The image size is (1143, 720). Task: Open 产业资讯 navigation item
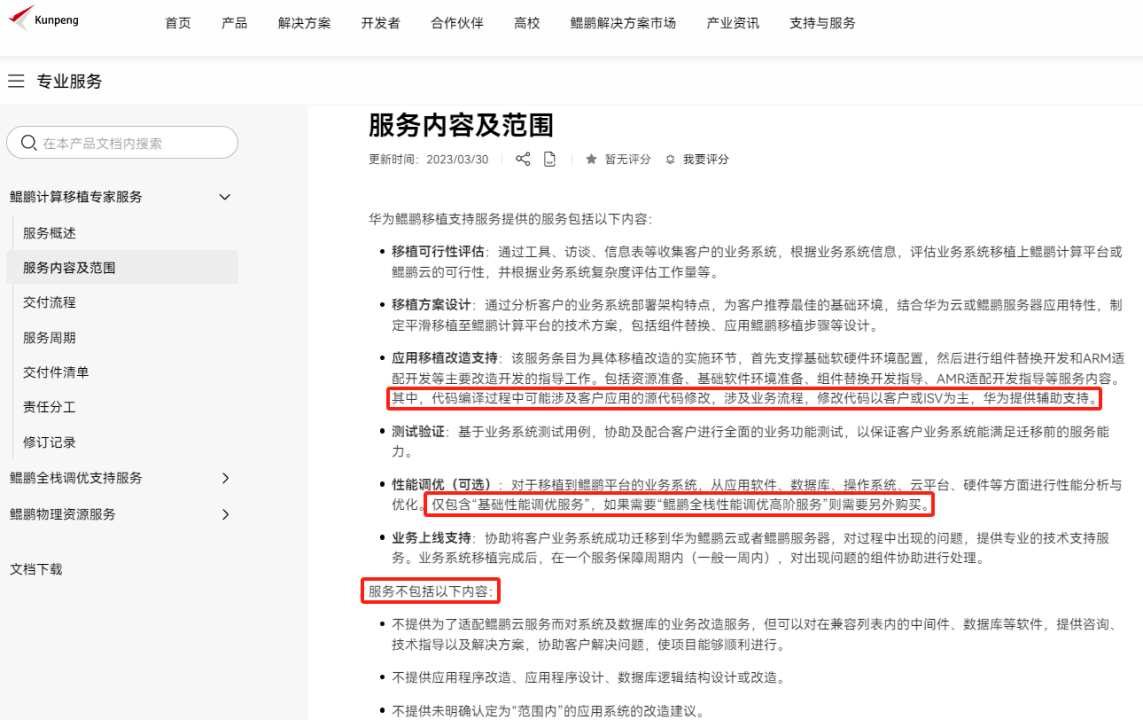pos(733,23)
